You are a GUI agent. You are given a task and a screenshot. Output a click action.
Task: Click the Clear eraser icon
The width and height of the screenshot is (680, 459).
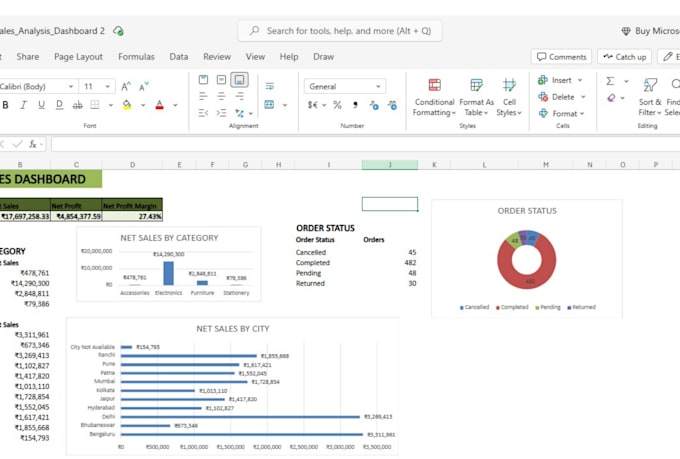pyautogui.click(x=611, y=98)
